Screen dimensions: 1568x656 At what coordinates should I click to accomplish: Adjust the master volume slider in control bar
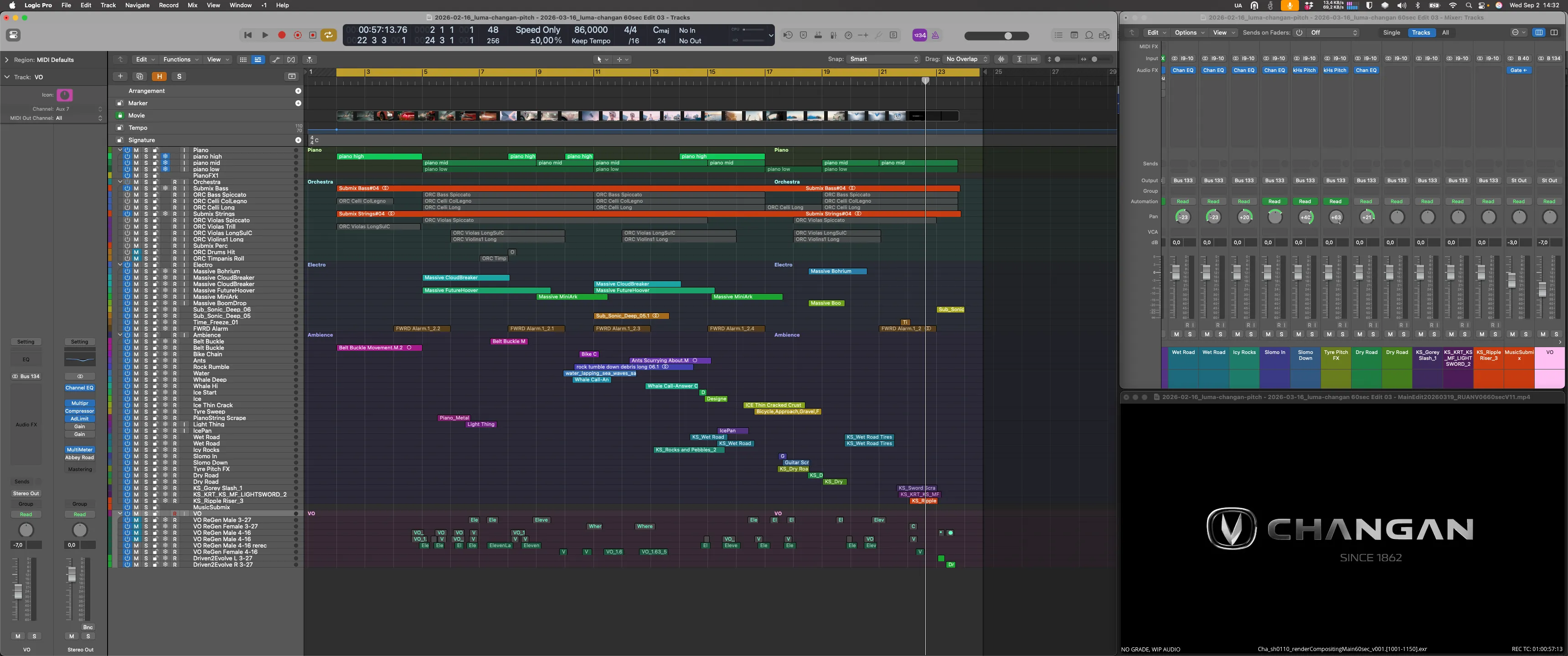[997, 36]
